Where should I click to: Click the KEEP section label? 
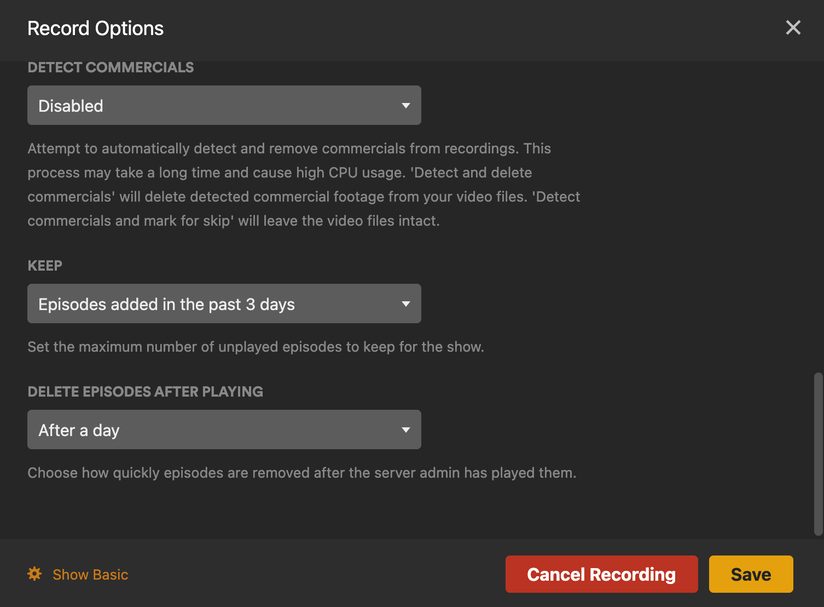[45, 266]
